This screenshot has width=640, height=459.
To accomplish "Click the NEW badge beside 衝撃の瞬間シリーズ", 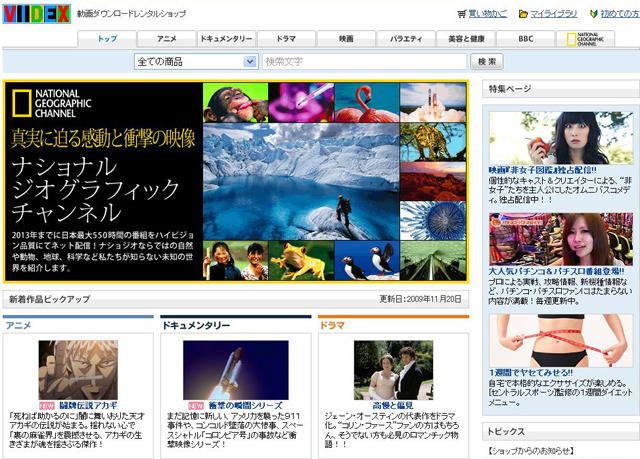I will tap(196, 406).
